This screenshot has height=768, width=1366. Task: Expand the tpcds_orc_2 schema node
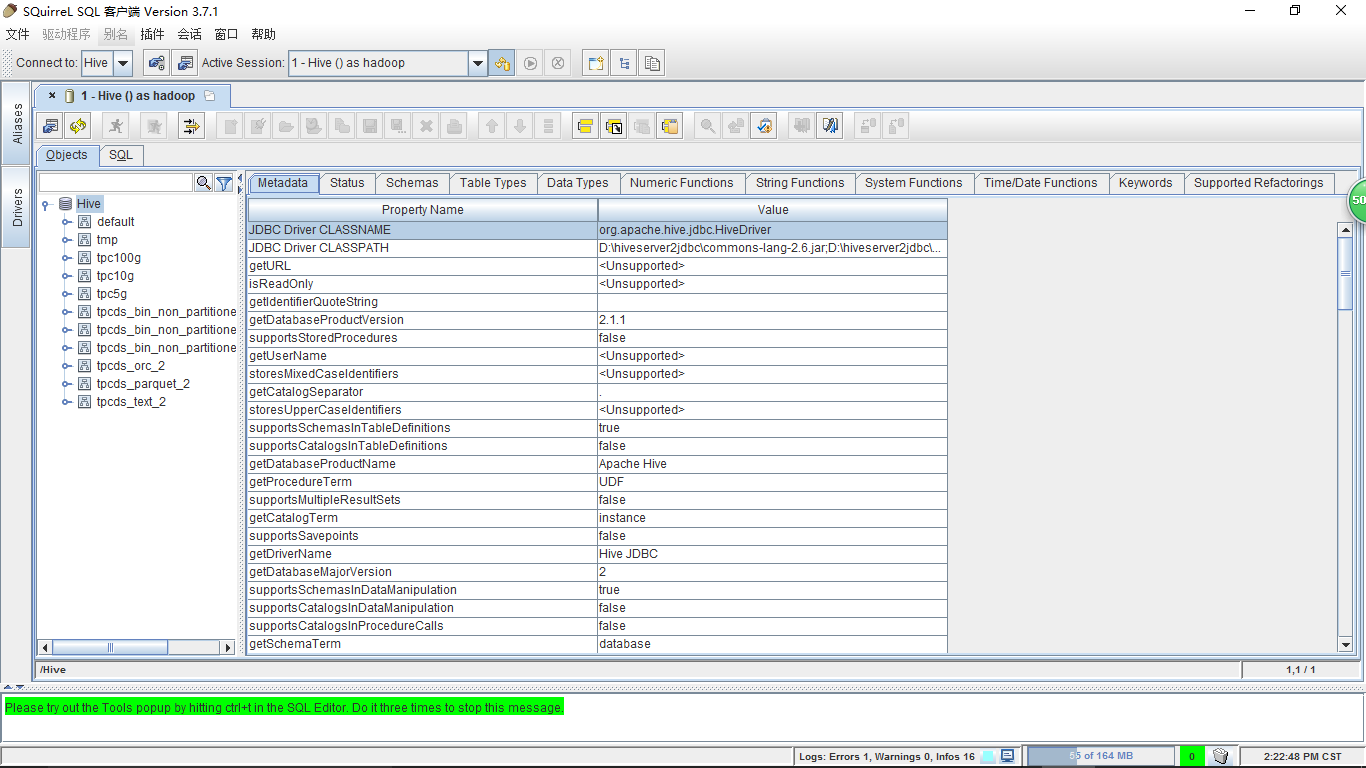click(x=67, y=366)
